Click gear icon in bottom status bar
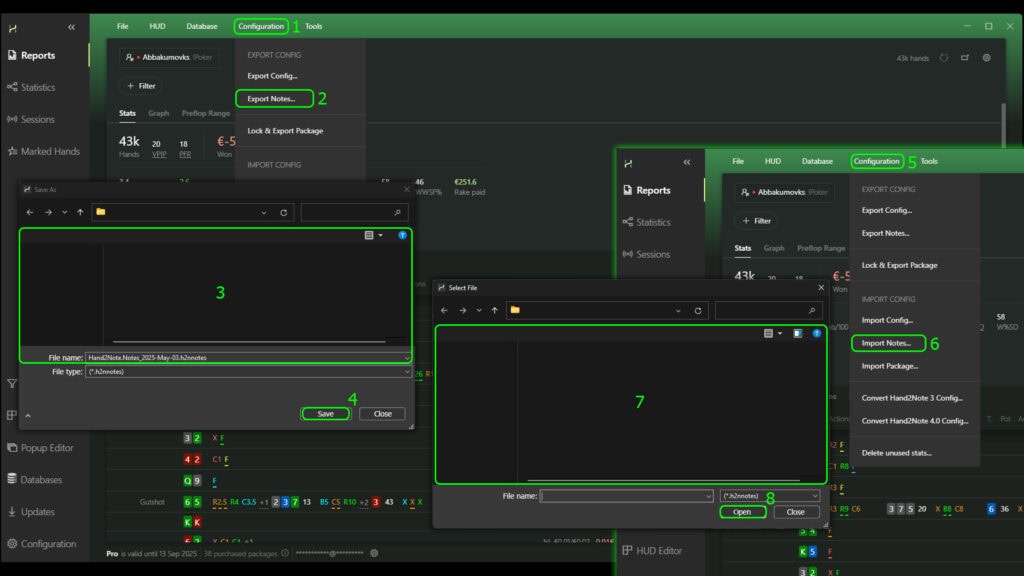1024x576 pixels. 374,553
